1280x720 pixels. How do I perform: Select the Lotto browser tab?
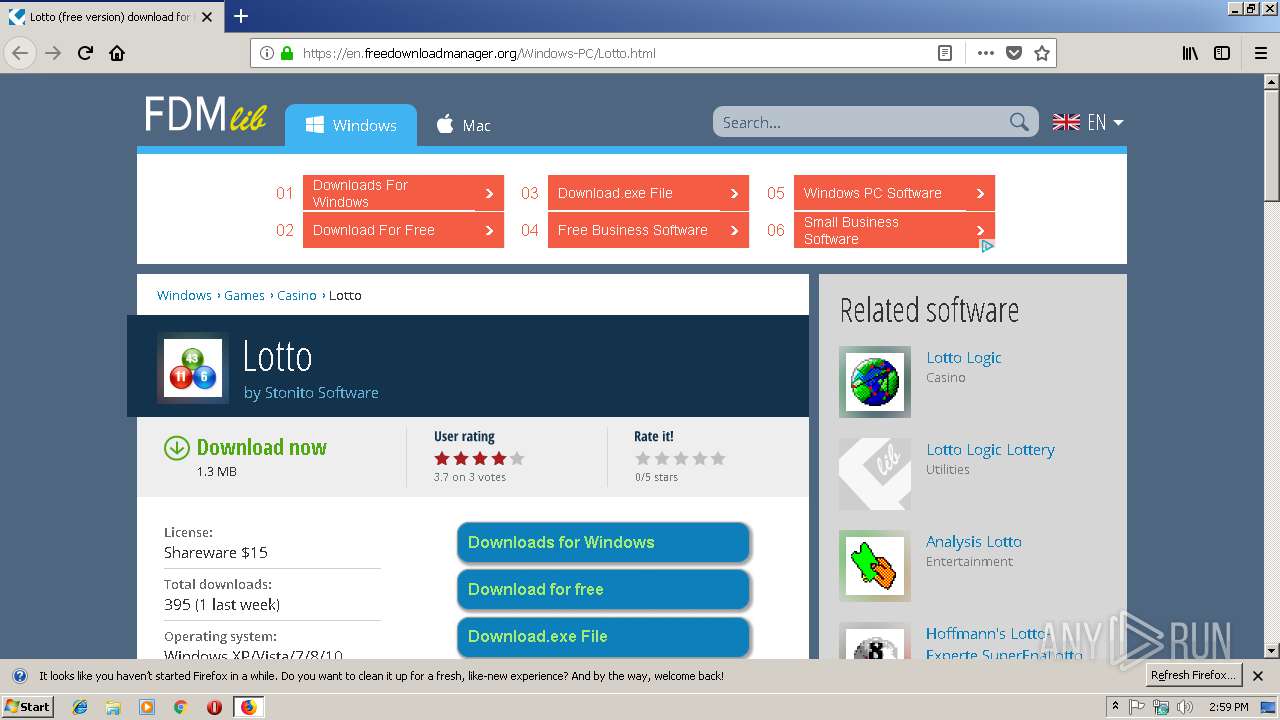tap(110, 17)
